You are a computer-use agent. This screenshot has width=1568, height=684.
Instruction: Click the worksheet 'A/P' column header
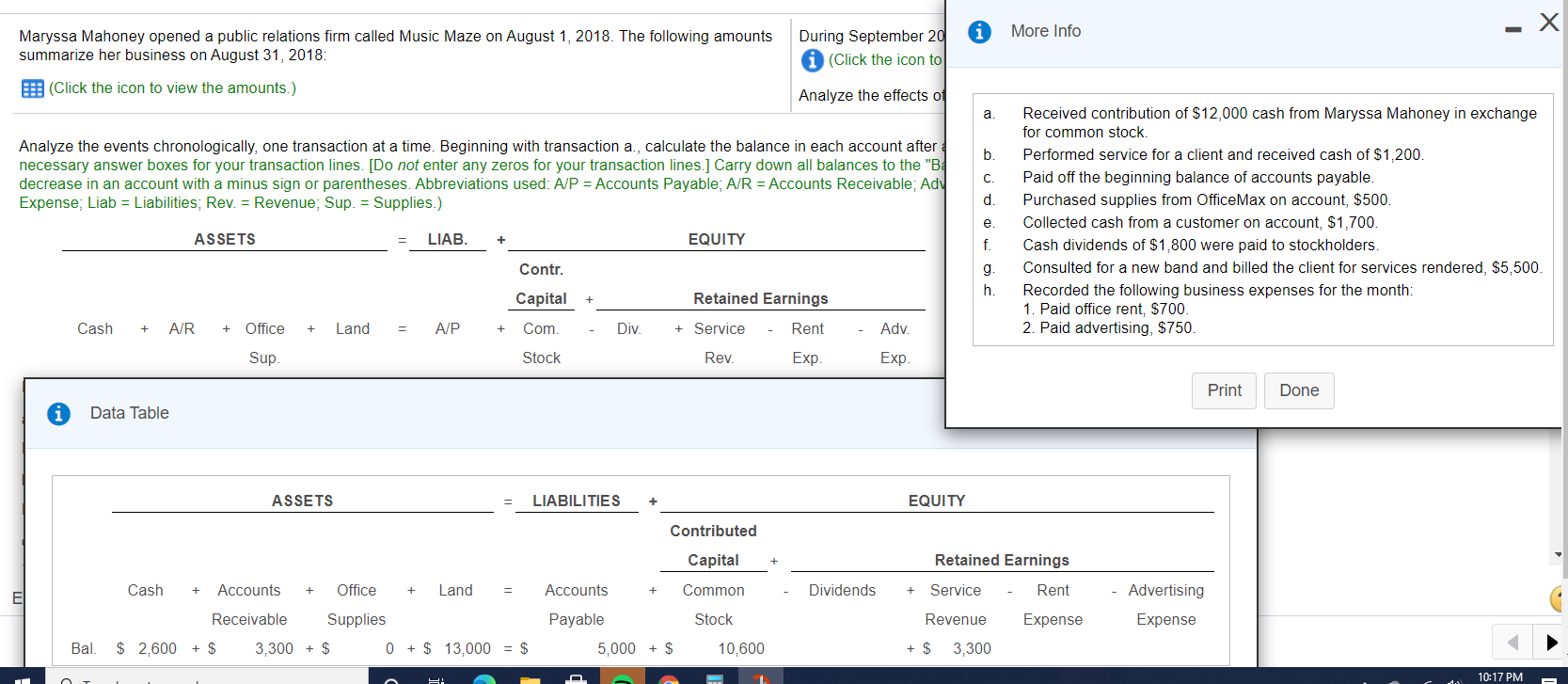448,328
